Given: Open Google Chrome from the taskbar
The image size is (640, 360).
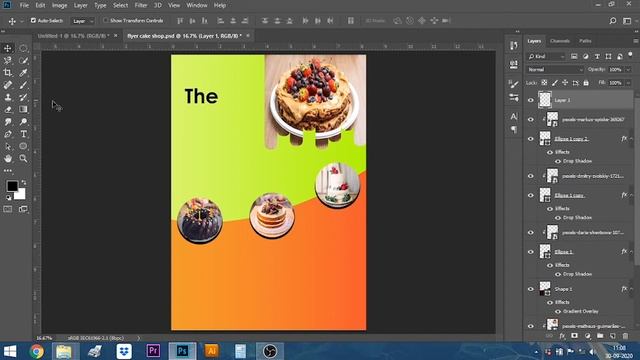Looking at the screenshot, I should [36, 351].
